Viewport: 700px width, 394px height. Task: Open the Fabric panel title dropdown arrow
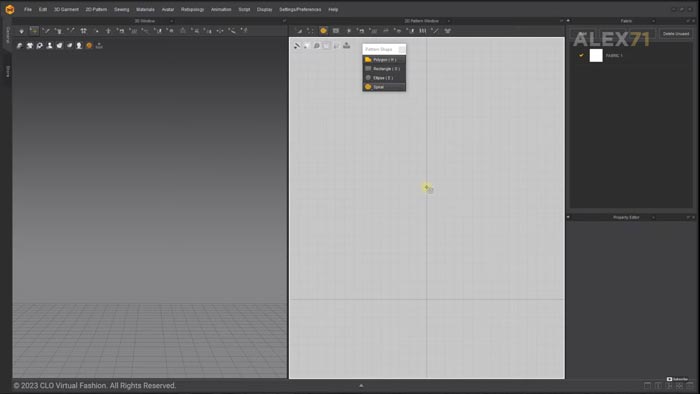coord(653,21)
